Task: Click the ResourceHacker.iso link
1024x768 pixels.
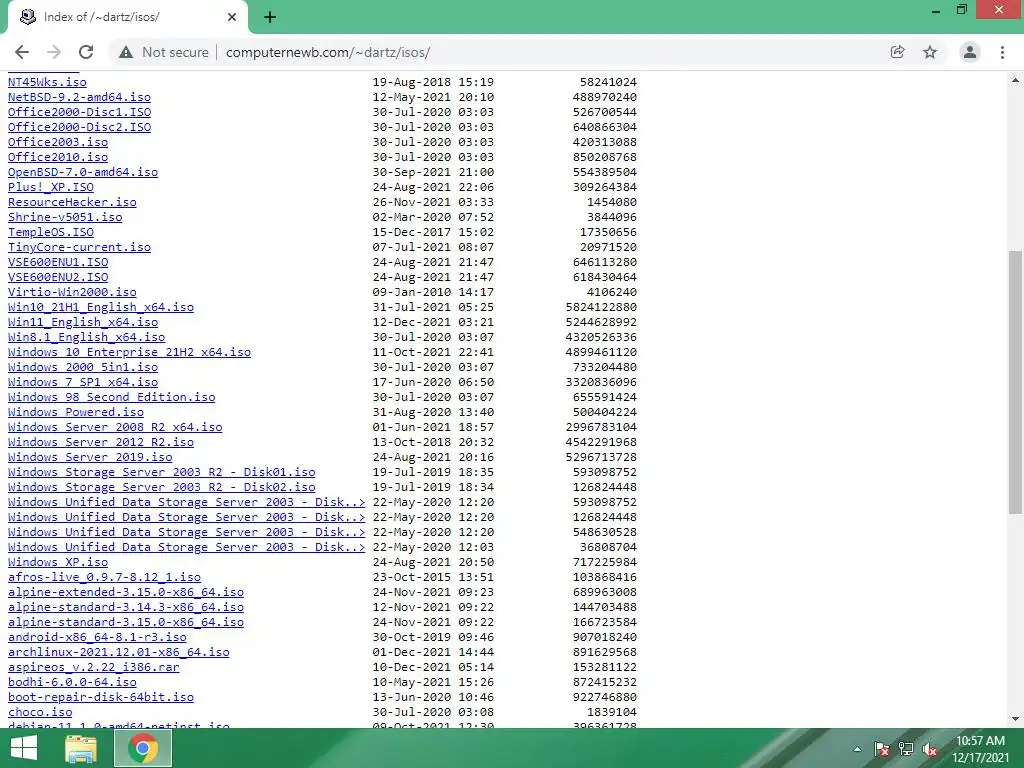Action: 72,202
